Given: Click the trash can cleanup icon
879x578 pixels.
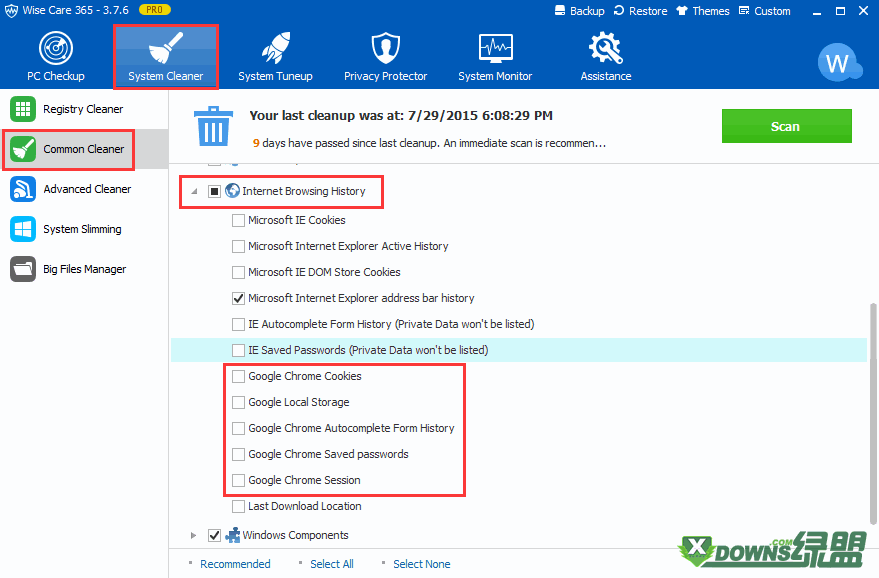Looking at the screenshot, I should [213, 127].
